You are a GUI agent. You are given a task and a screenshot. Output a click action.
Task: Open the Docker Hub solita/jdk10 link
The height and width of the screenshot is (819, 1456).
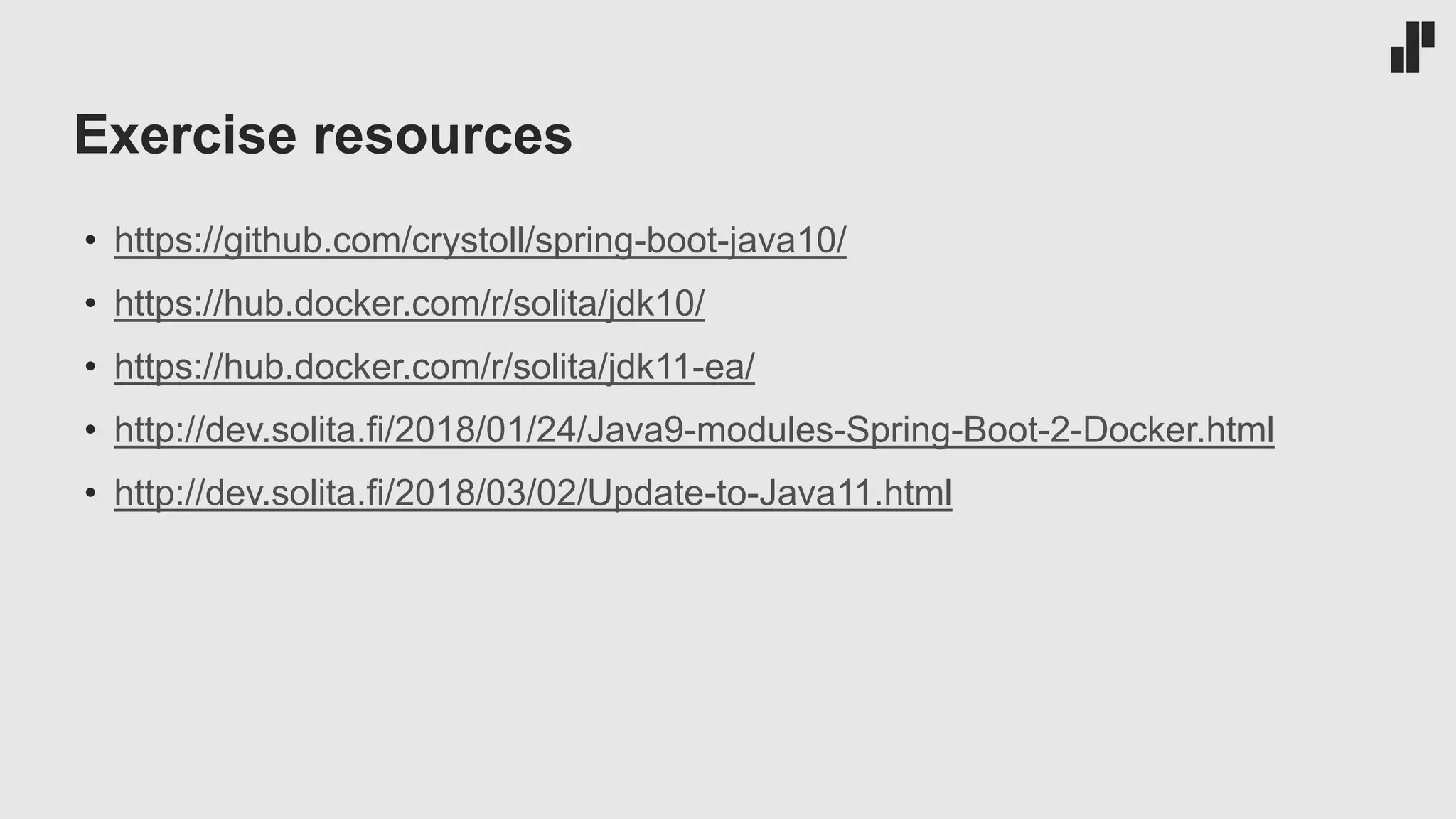point(409,304)
